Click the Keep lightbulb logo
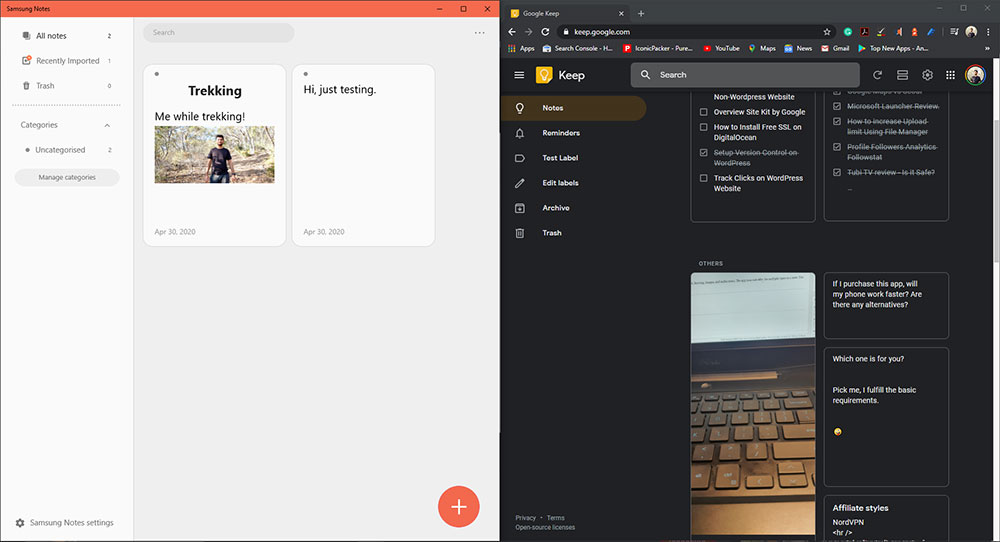The width and height of the screenshot is (1000, 542). (x=544, y=75)
